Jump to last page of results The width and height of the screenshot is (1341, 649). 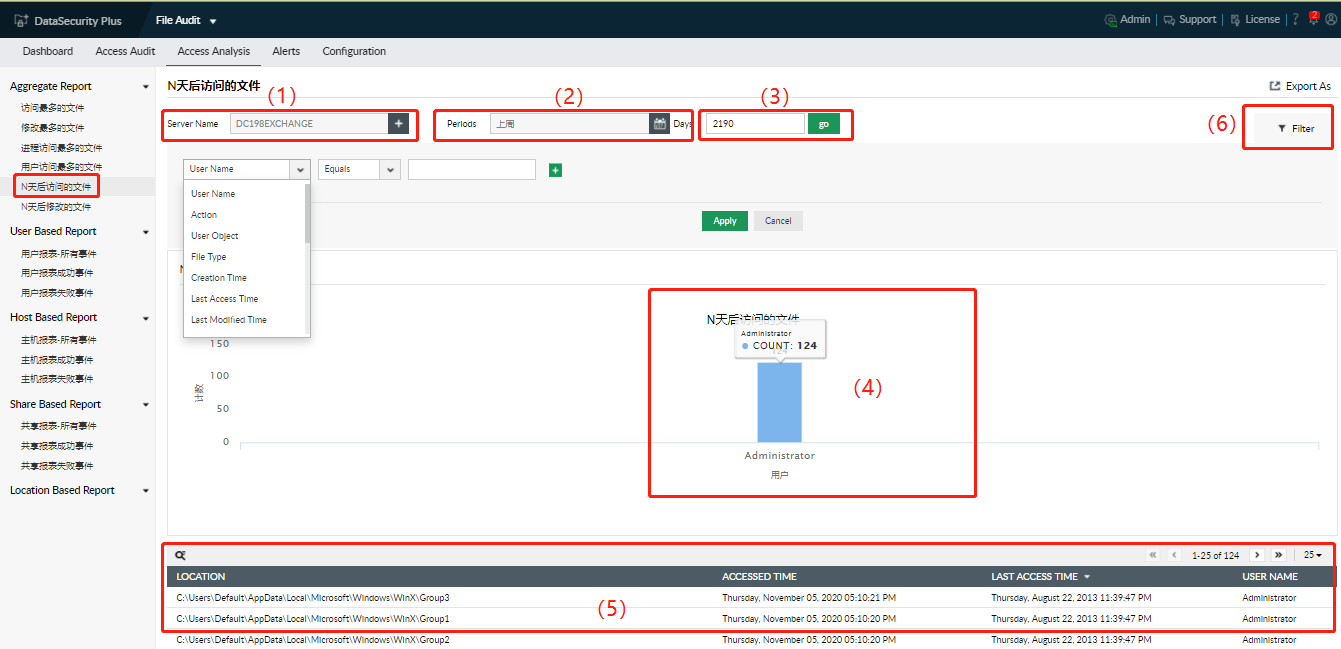pyautogui.click(x=1278, y=555)
